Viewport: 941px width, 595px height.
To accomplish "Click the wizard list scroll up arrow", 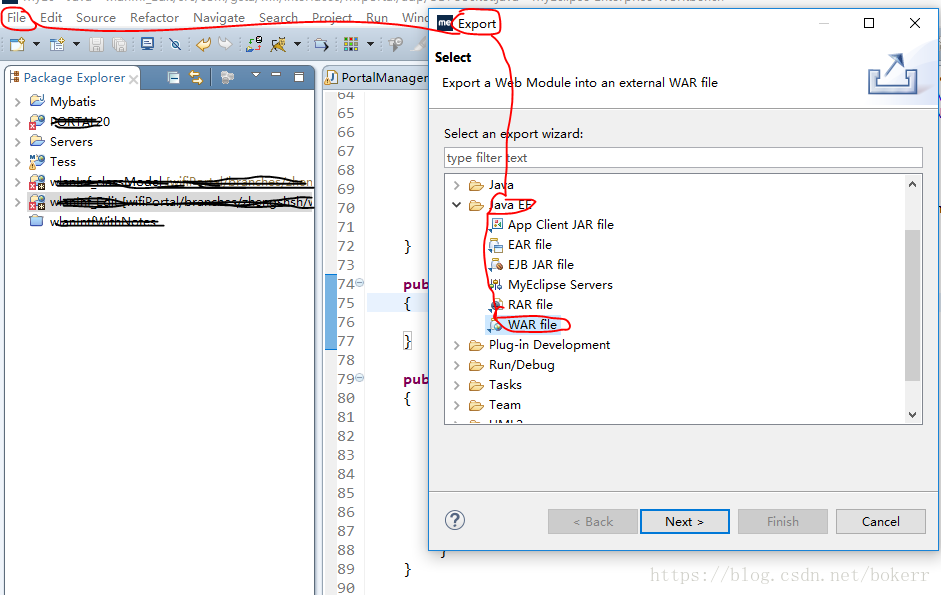I will pyautogui.click(x=912, y=185).
